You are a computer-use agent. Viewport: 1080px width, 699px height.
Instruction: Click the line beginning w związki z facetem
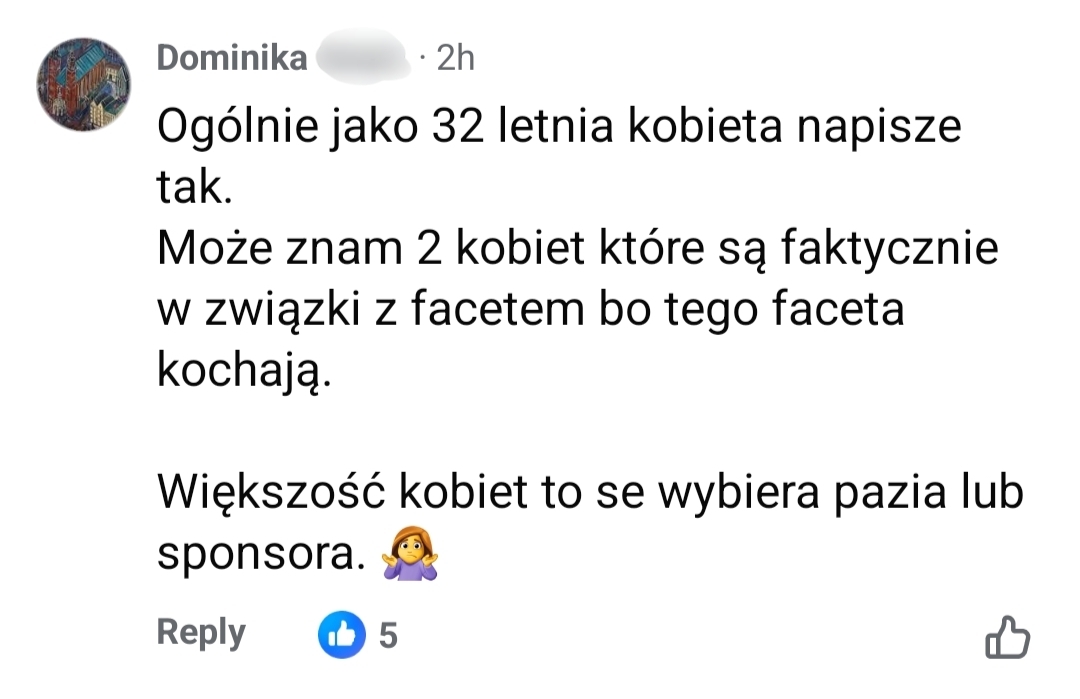point(530,310)
